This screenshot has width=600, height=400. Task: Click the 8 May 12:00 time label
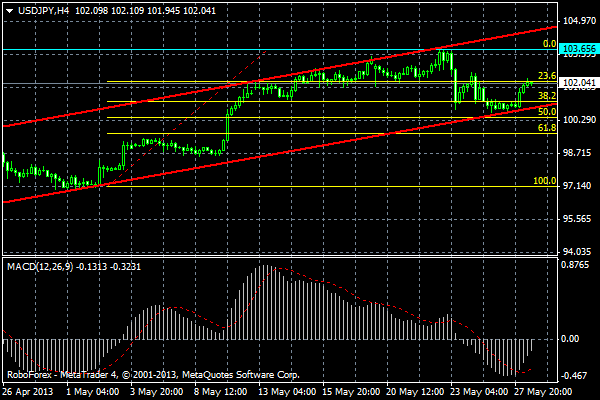click(220, 392)
